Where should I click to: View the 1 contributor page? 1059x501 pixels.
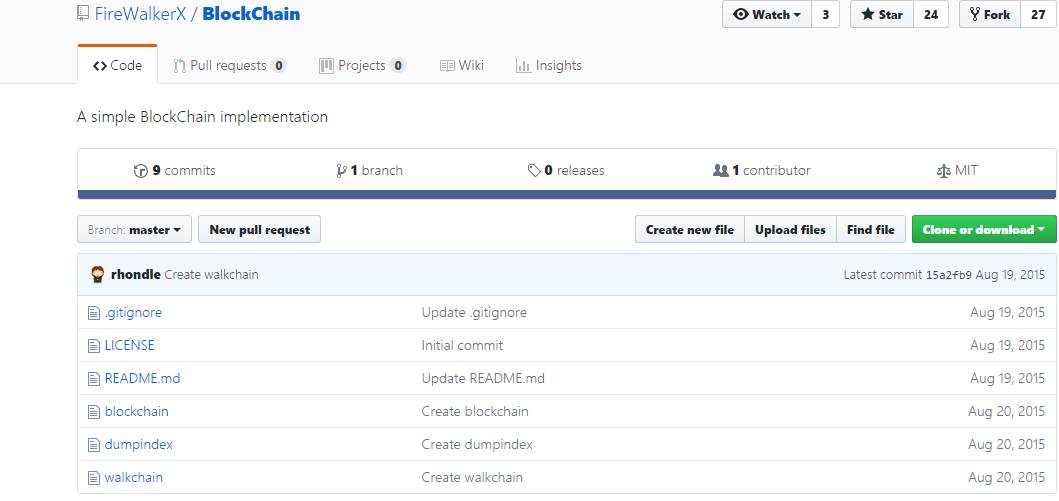coord(762,170)
